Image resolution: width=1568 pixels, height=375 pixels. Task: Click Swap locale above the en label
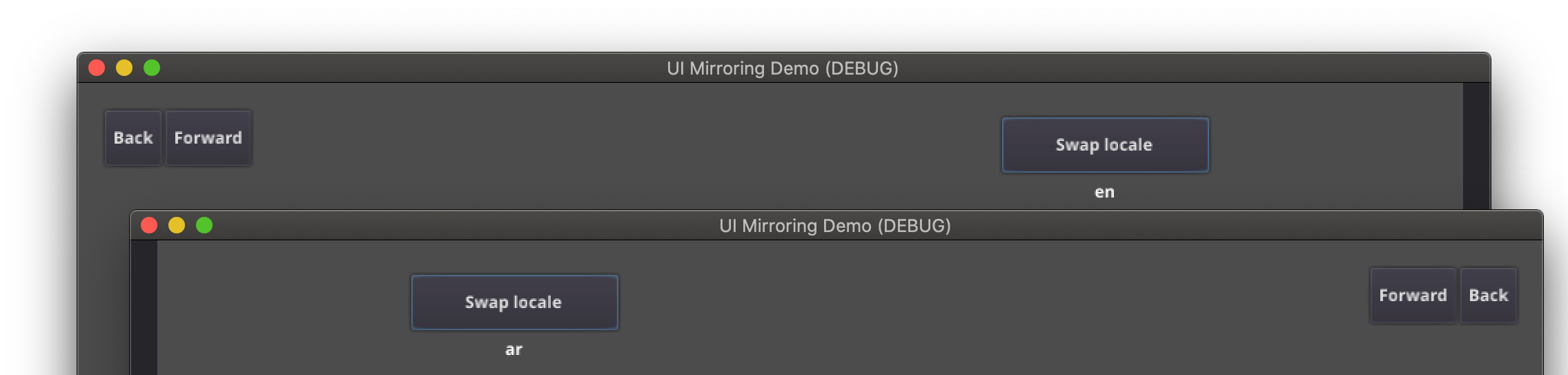point(1105,145)
